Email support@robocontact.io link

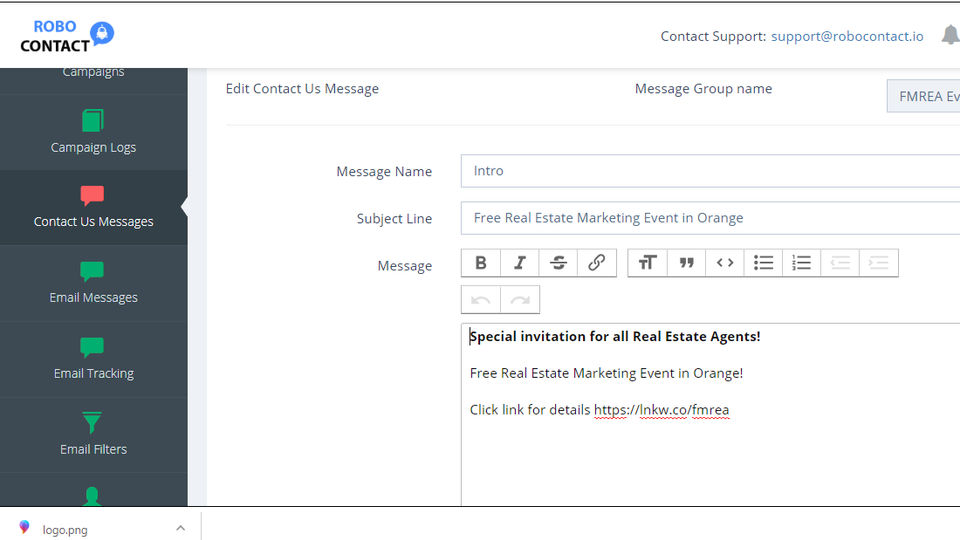(847, 36)
